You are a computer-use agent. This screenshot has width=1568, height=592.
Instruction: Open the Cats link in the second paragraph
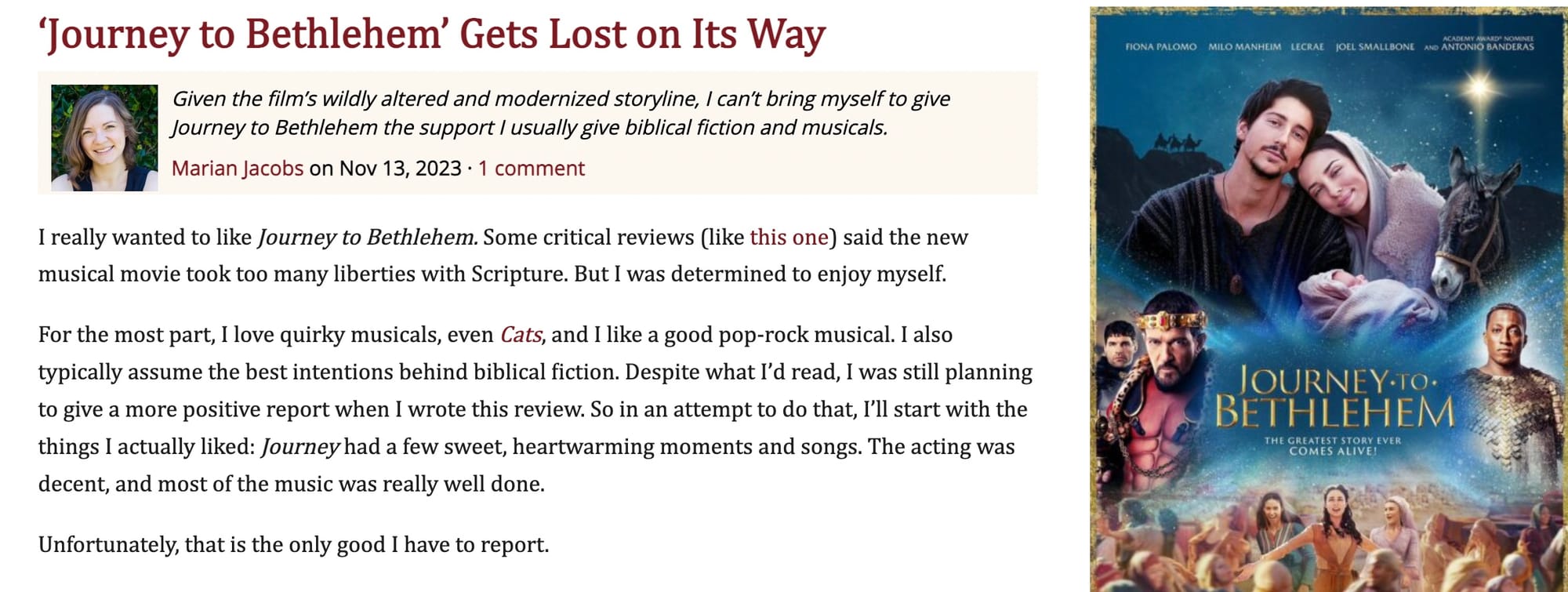(x=521, y=335)
